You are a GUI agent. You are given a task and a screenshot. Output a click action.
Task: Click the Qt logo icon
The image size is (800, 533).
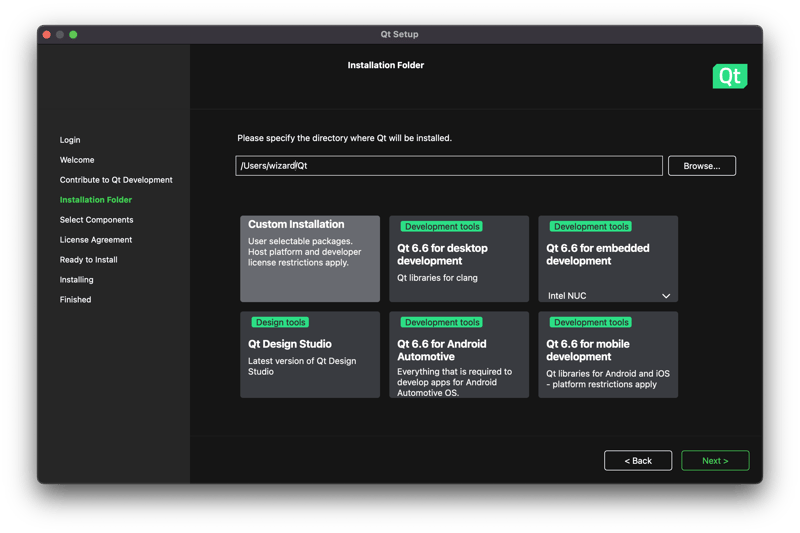(730, 76)
